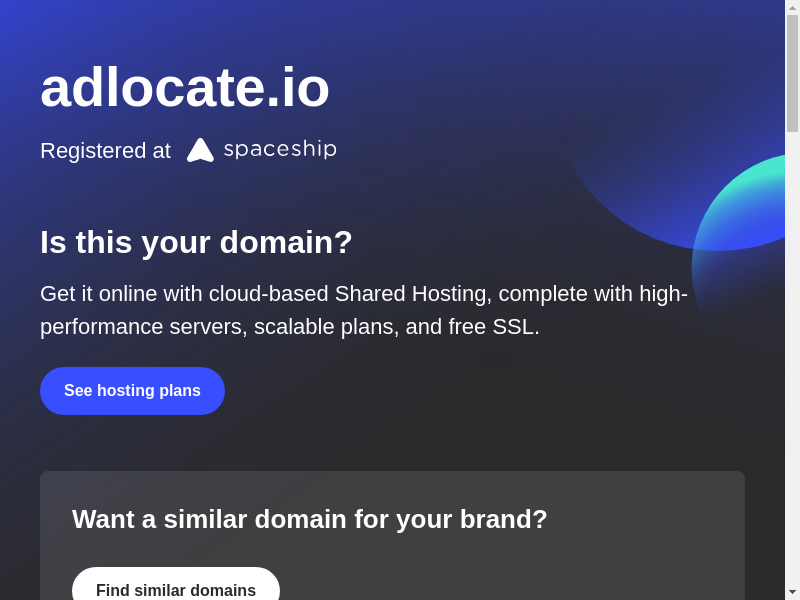The image size is (800, 600).
Task: Click the vertical scrollbar thumb
Action: tap(792, 72)
